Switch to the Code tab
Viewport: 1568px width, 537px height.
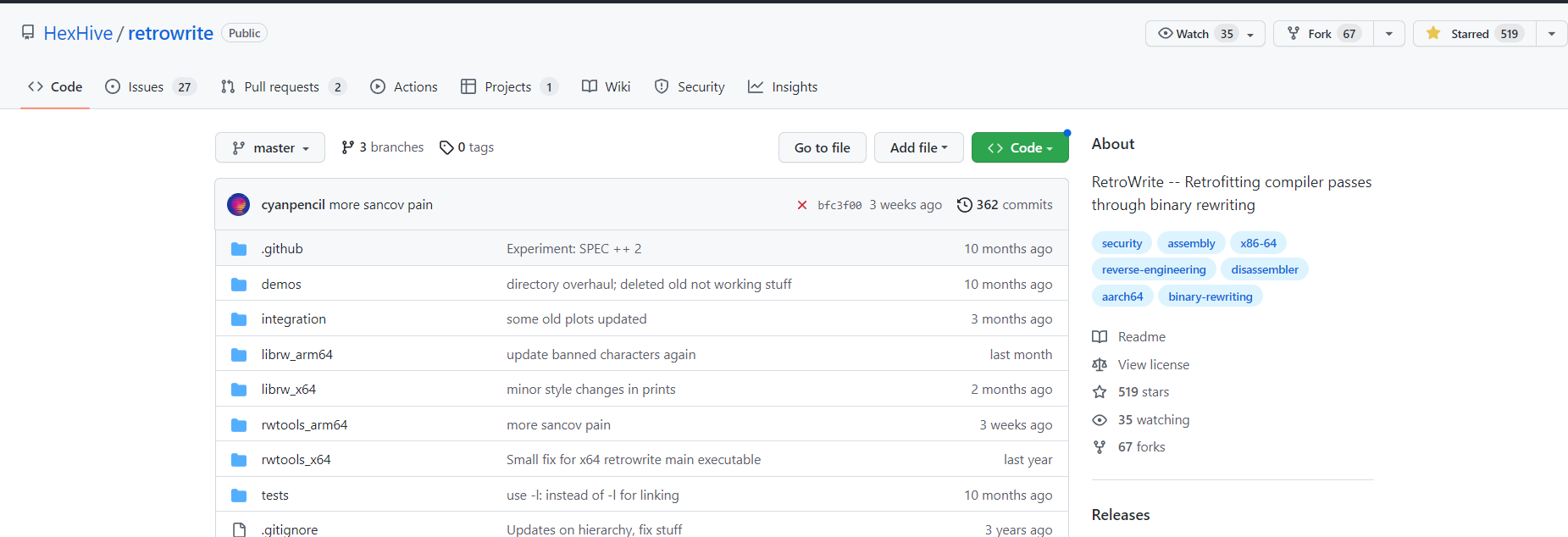55,86
